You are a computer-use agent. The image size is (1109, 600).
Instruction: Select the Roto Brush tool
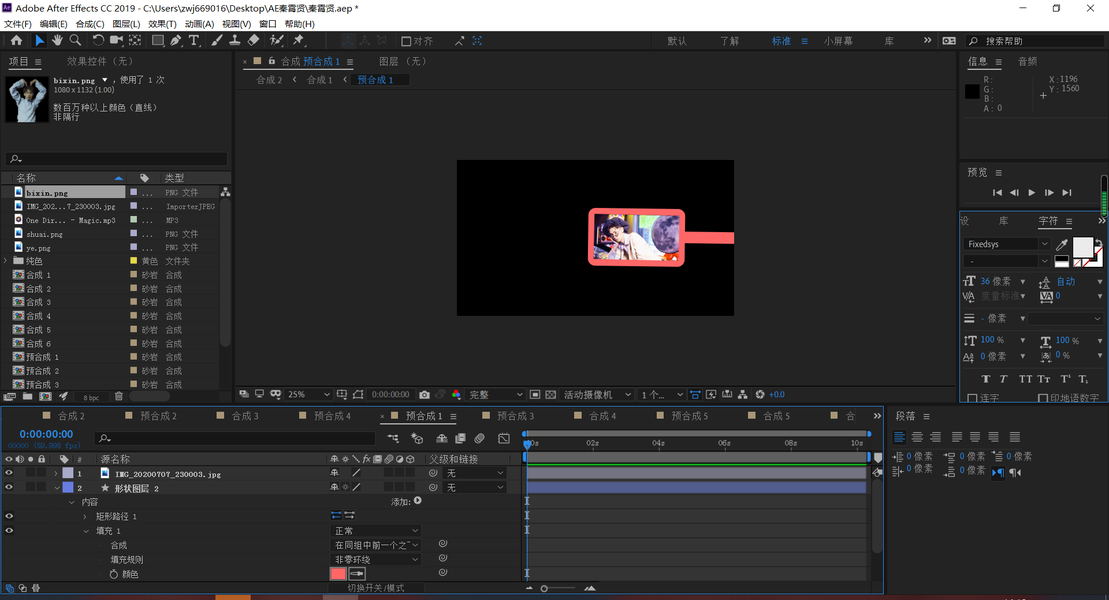277,40
